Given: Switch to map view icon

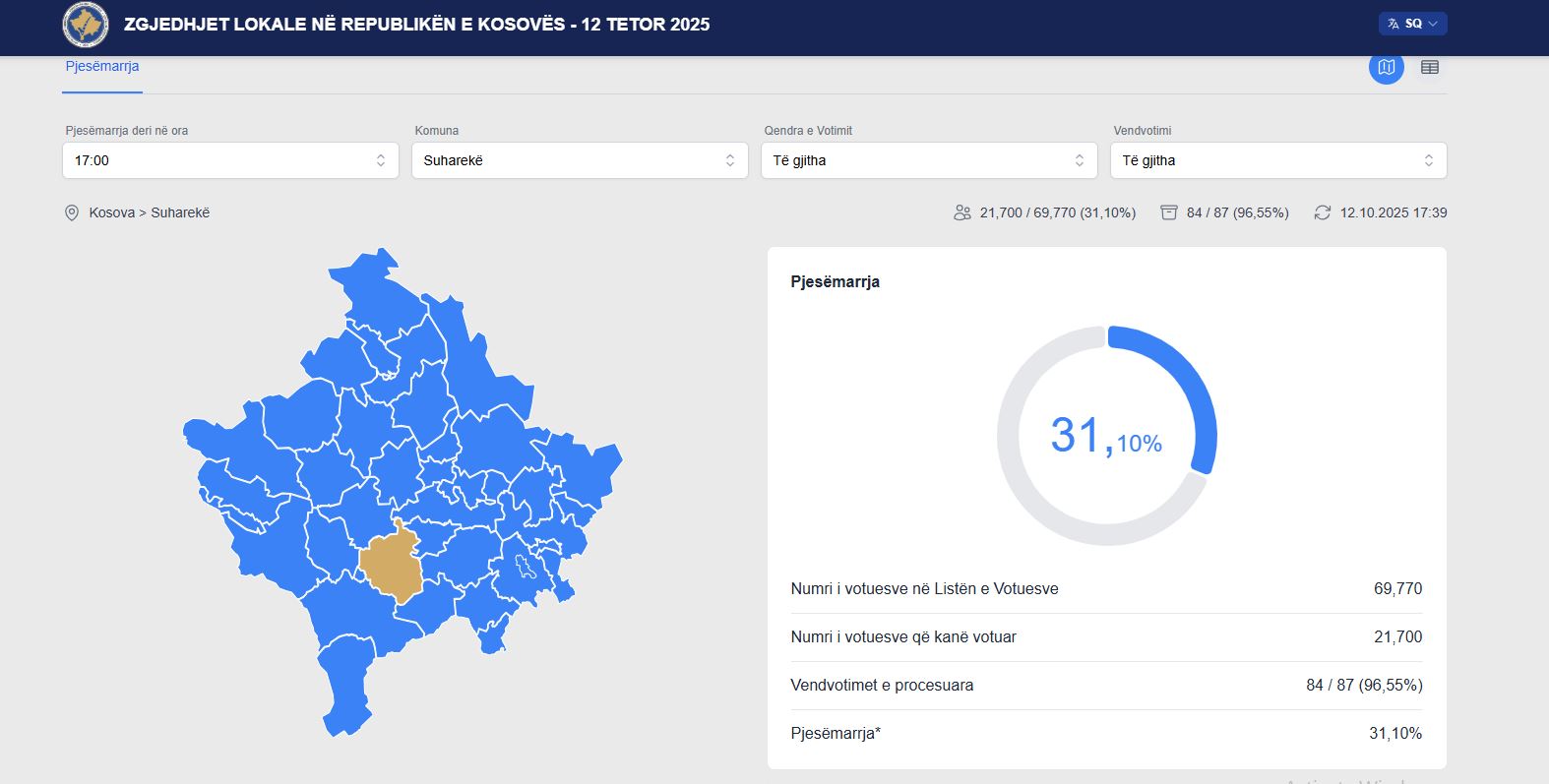Looking at the screenshot, I should (1386, 67).
